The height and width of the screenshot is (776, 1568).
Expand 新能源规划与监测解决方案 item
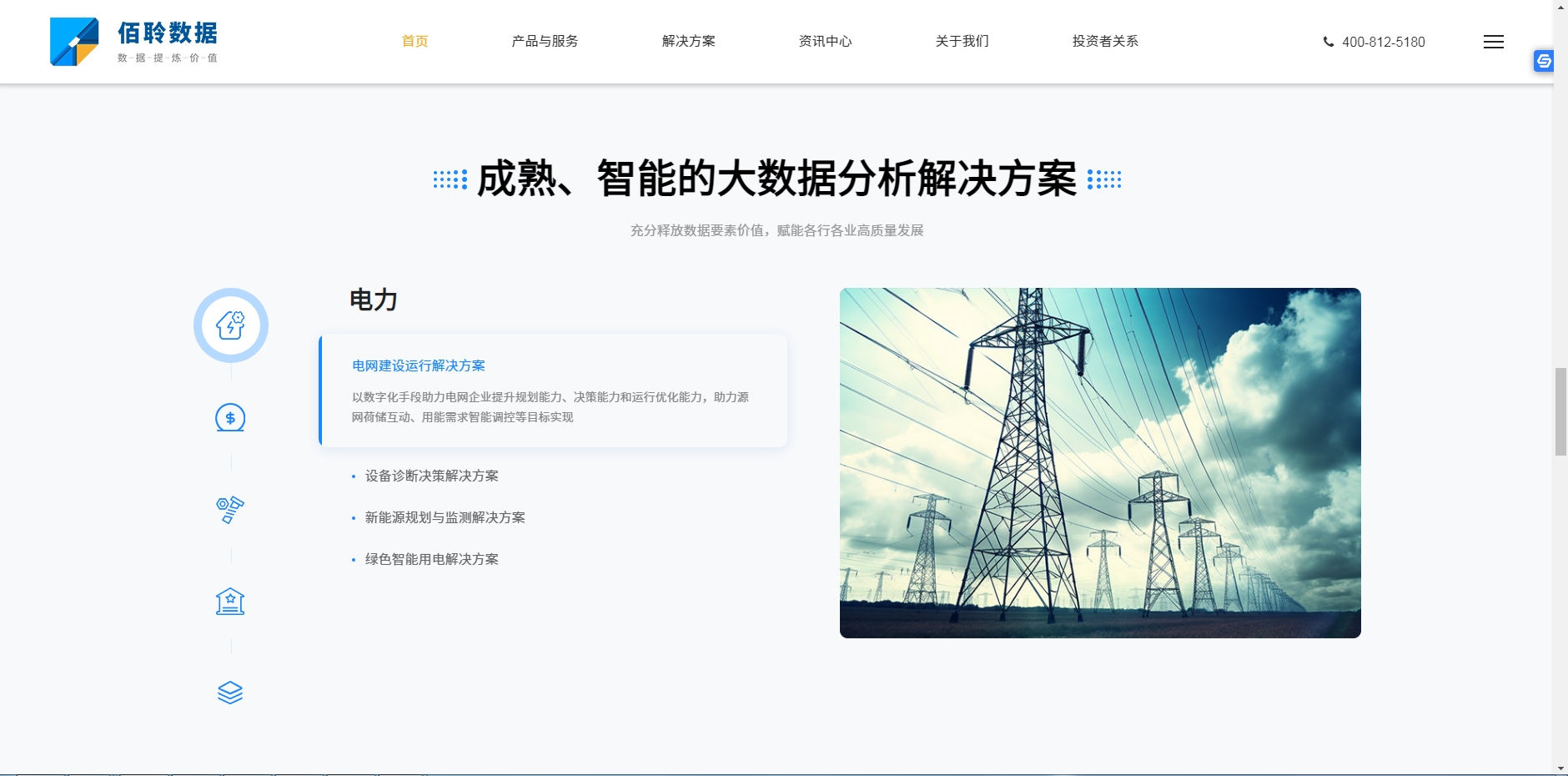click(445, 517)
